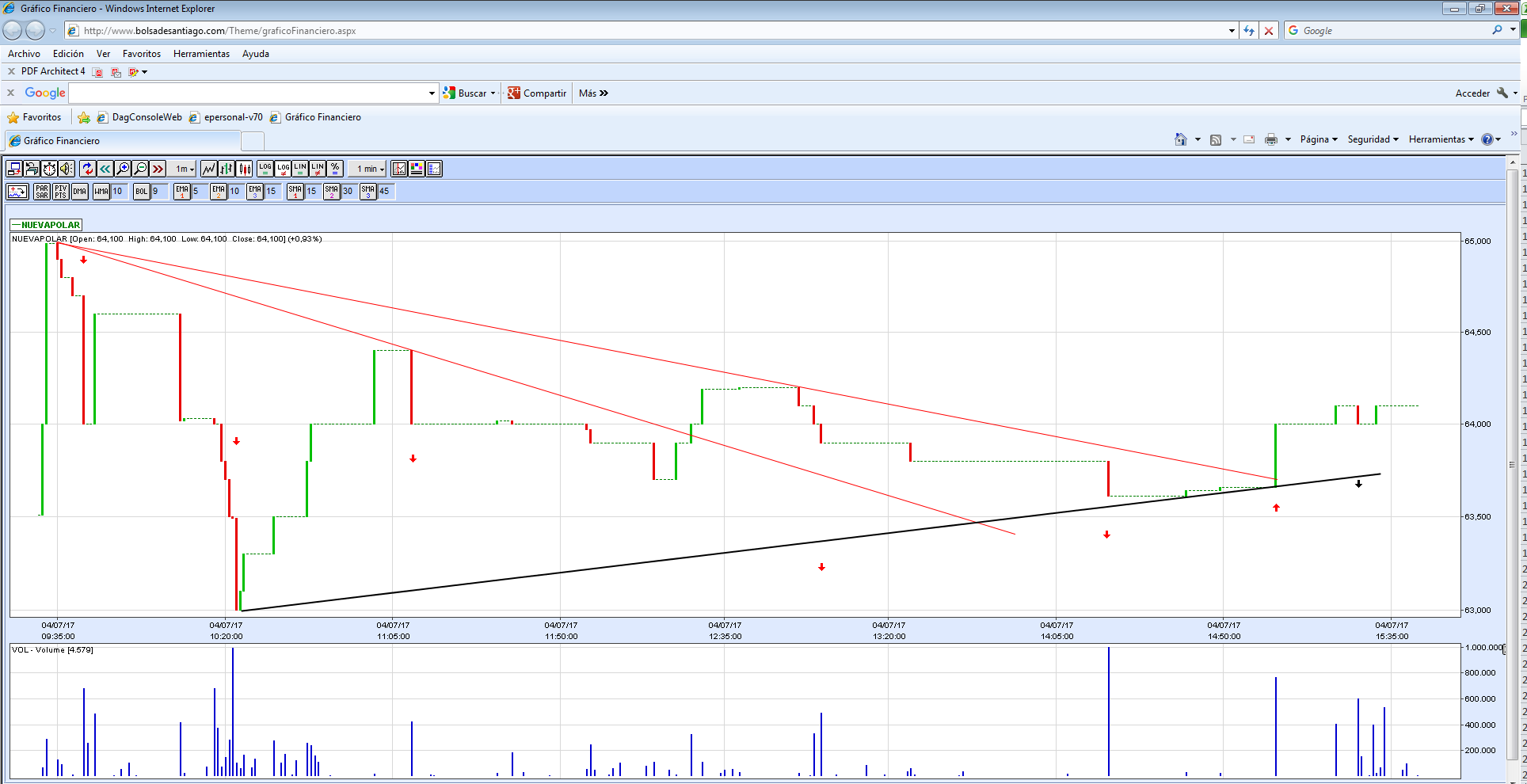Toggle the Parabolic SAR indicator
The image size is (1527, 784).
pos(42,192)
